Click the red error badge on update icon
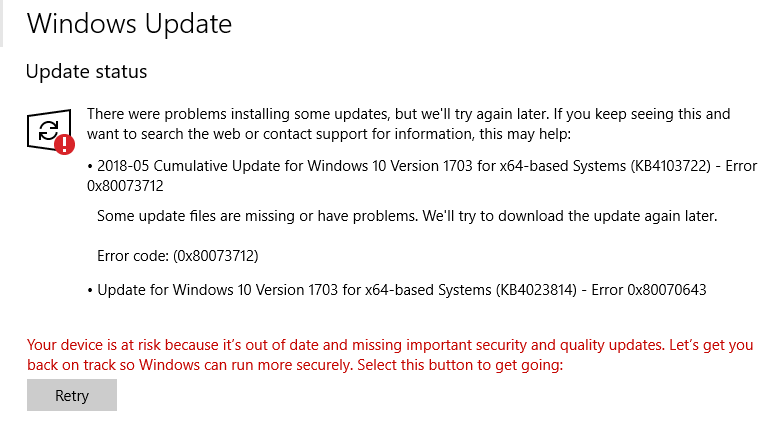 click(65, 144)
